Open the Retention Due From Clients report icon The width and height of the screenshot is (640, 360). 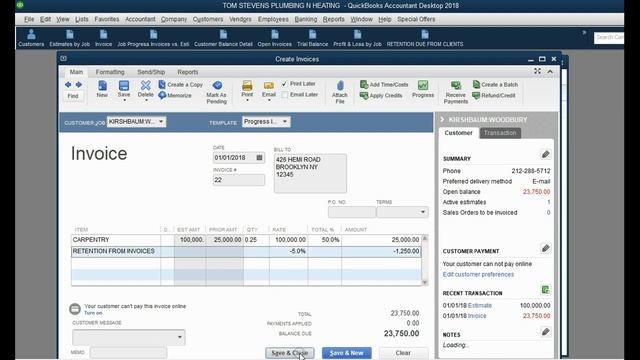[425, 38]
